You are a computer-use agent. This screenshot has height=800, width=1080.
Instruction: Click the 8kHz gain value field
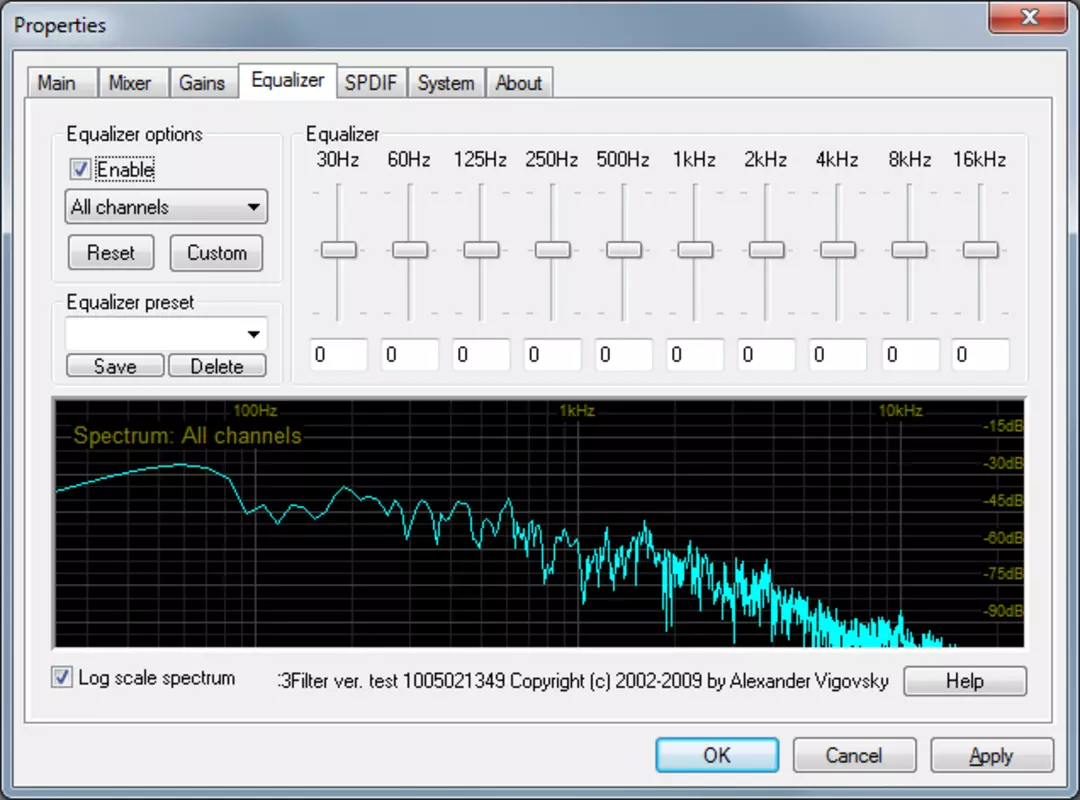point(911,355)
